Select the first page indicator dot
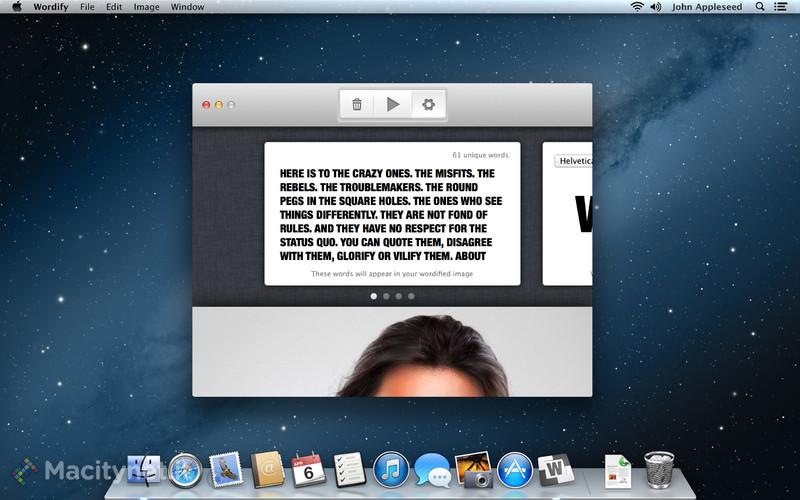The image size is (800, 500). [374, 296]
